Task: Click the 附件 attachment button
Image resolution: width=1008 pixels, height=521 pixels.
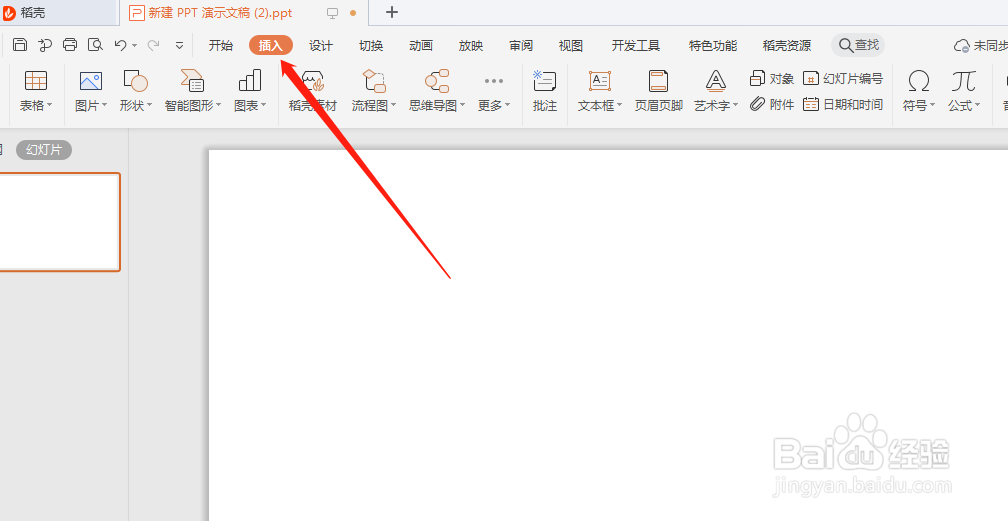Action: click(771, 104)
